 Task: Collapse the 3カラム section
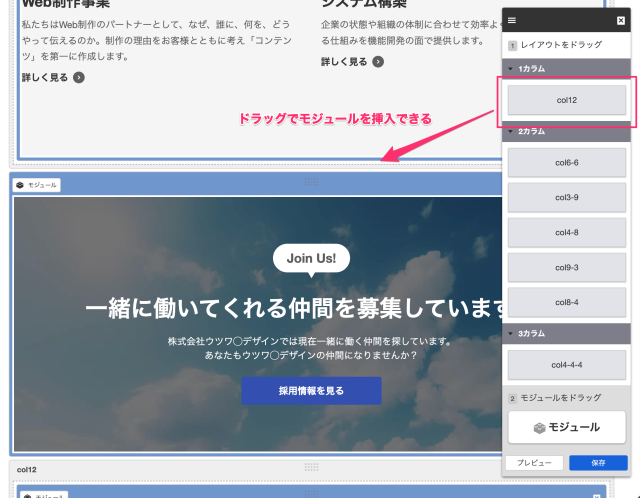tap(512, 332)
